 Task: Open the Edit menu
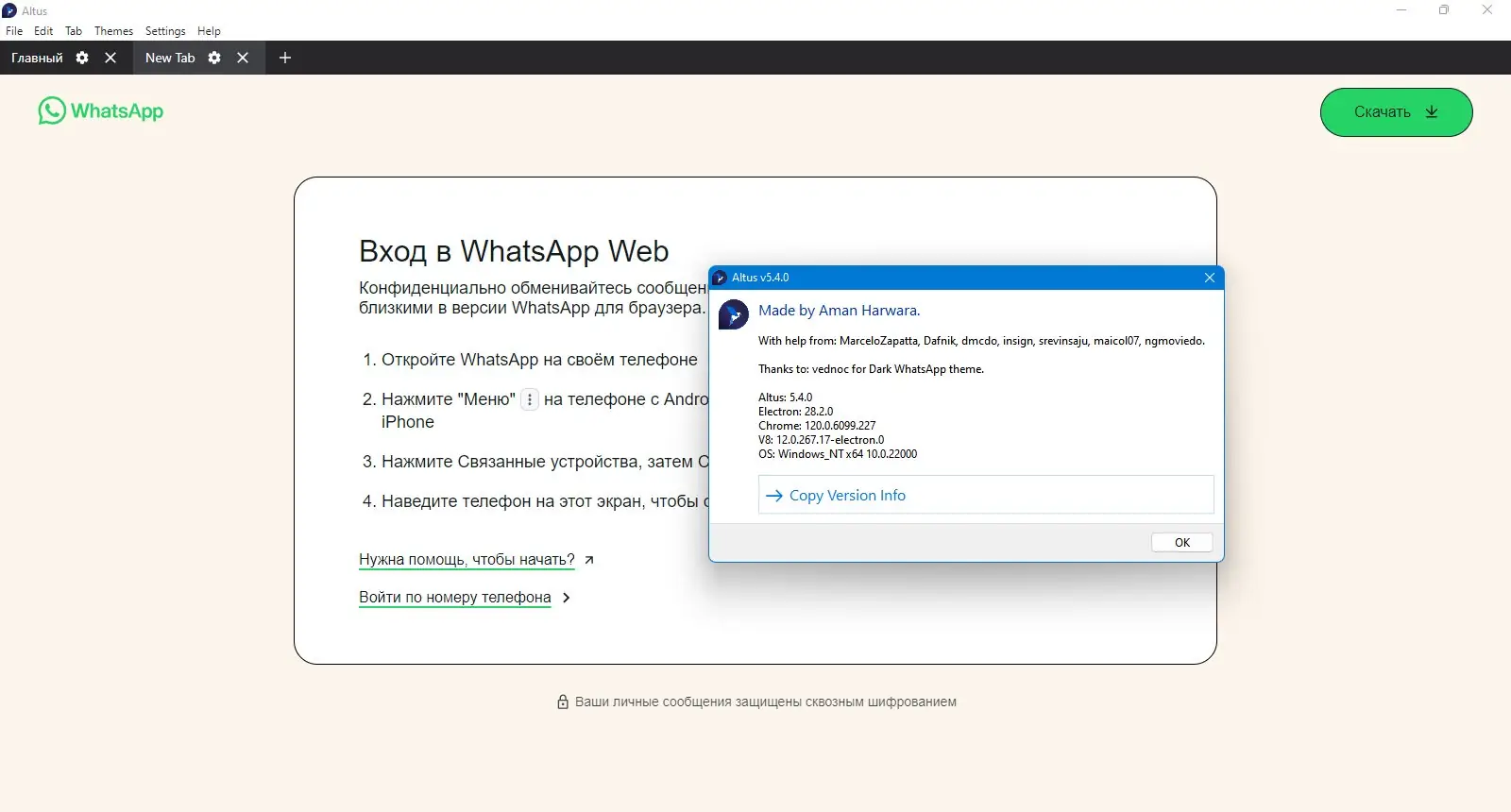tap(43, 31)
